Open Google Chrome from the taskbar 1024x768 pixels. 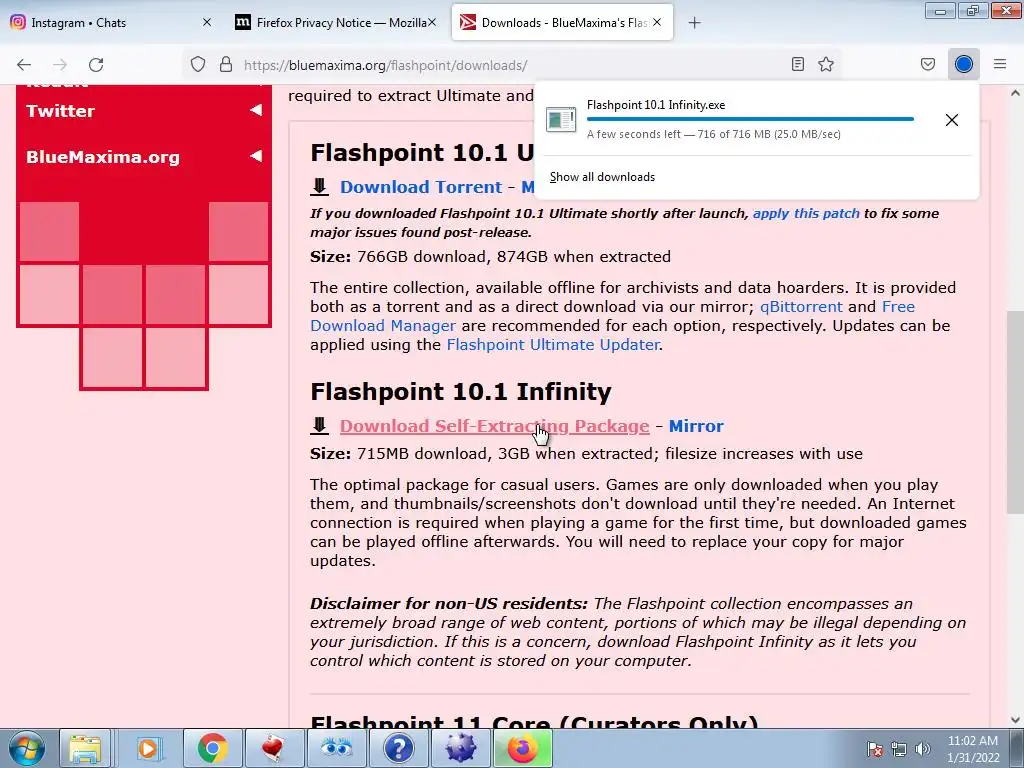[x=212, y=748]
